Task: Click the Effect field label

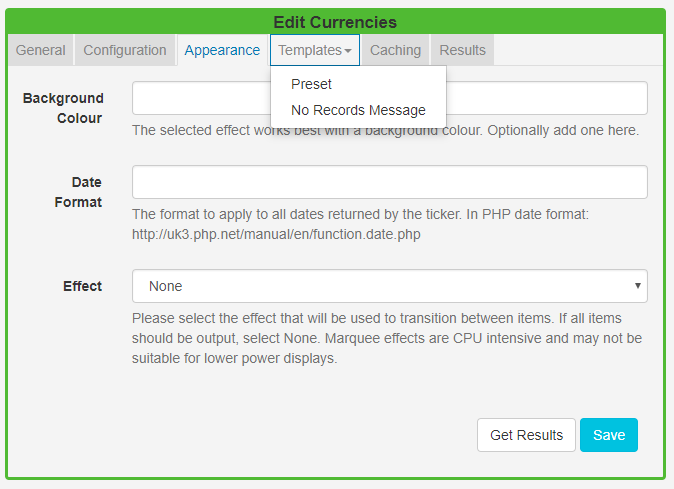Action: tap(82, 286)
